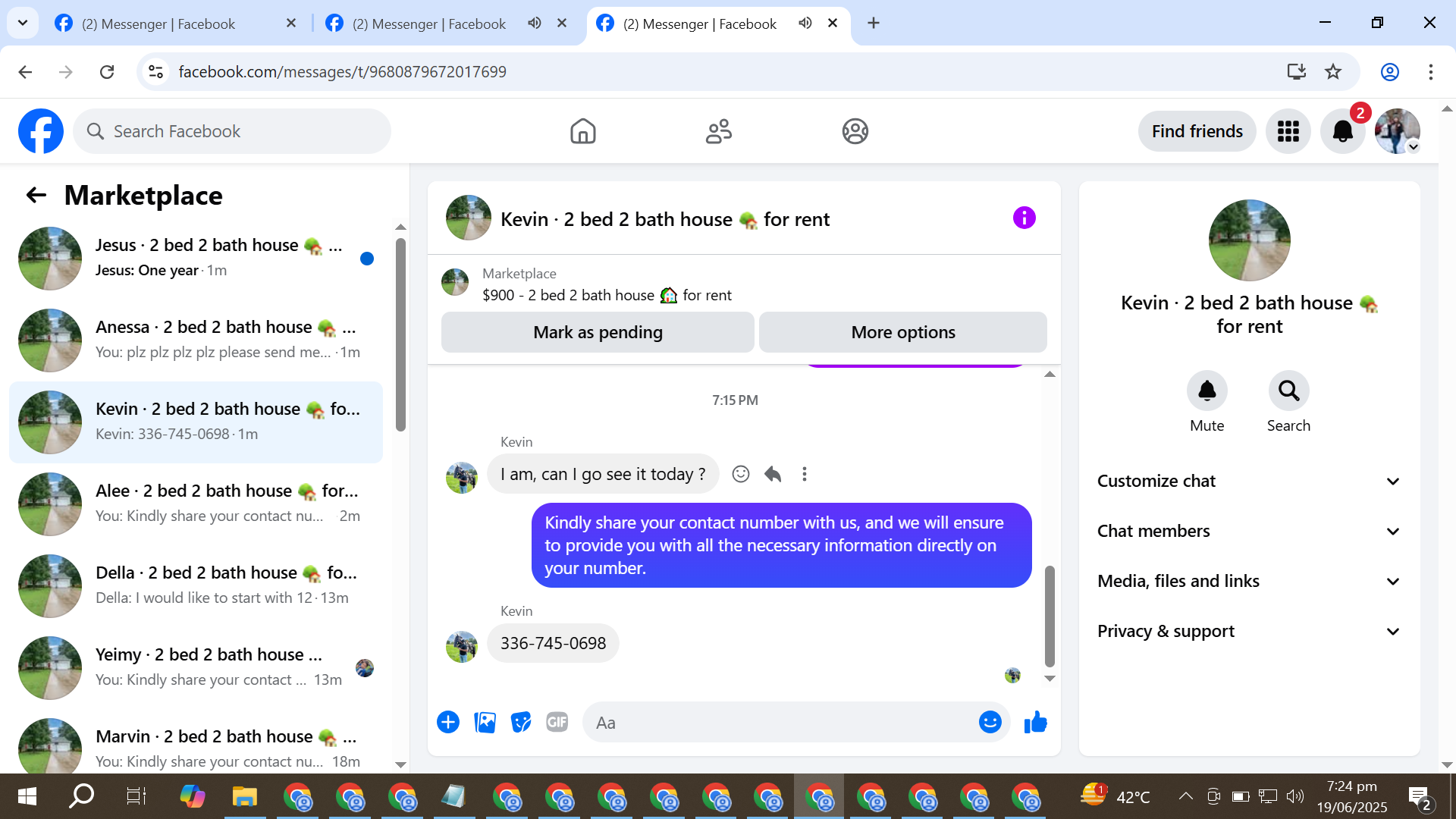Open more actions plus icon in composer
This screenshot has width=1456, height=819.
(448, 722)
